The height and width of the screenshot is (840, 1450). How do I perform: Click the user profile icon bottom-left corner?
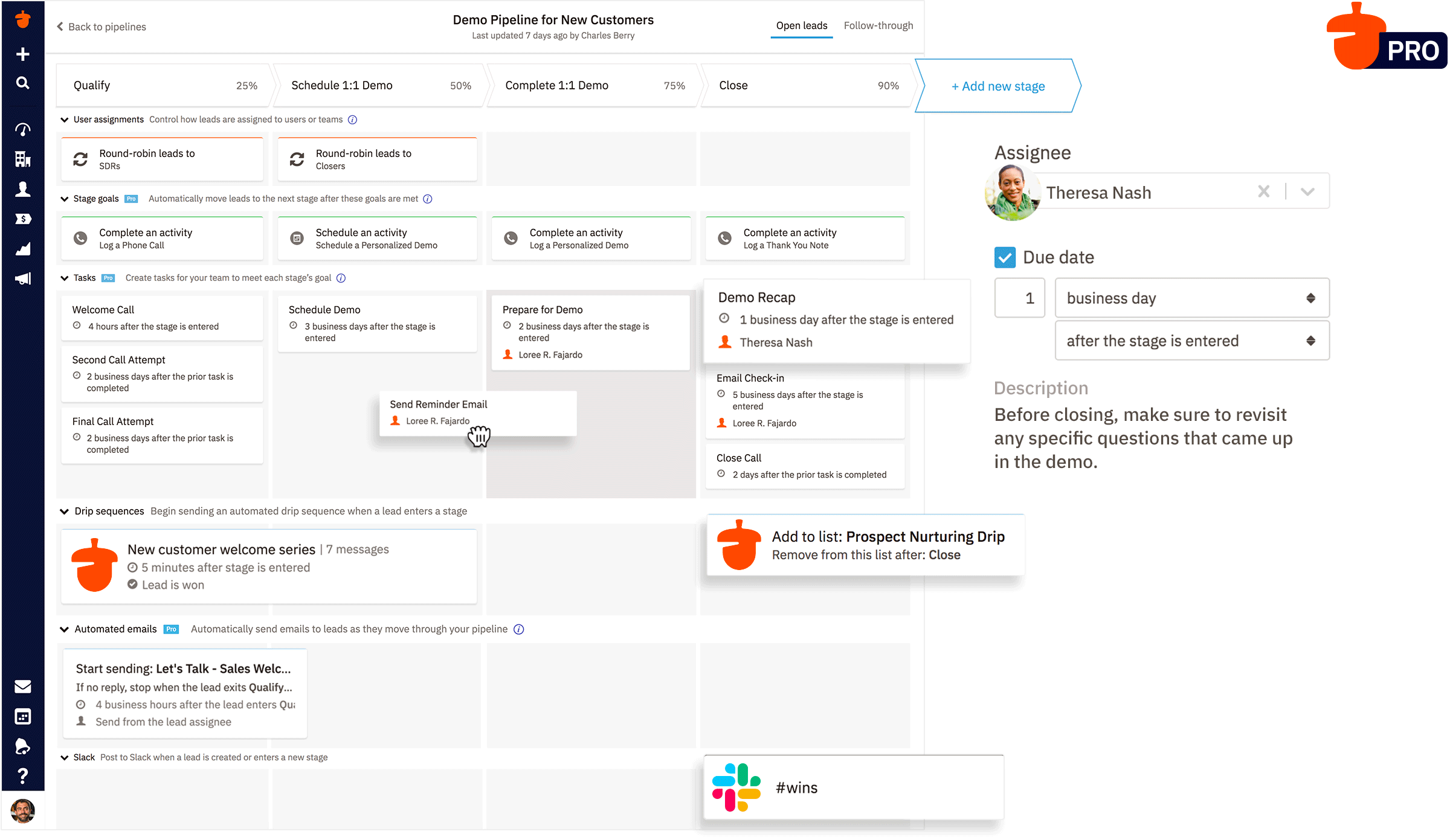click(22, 811)
